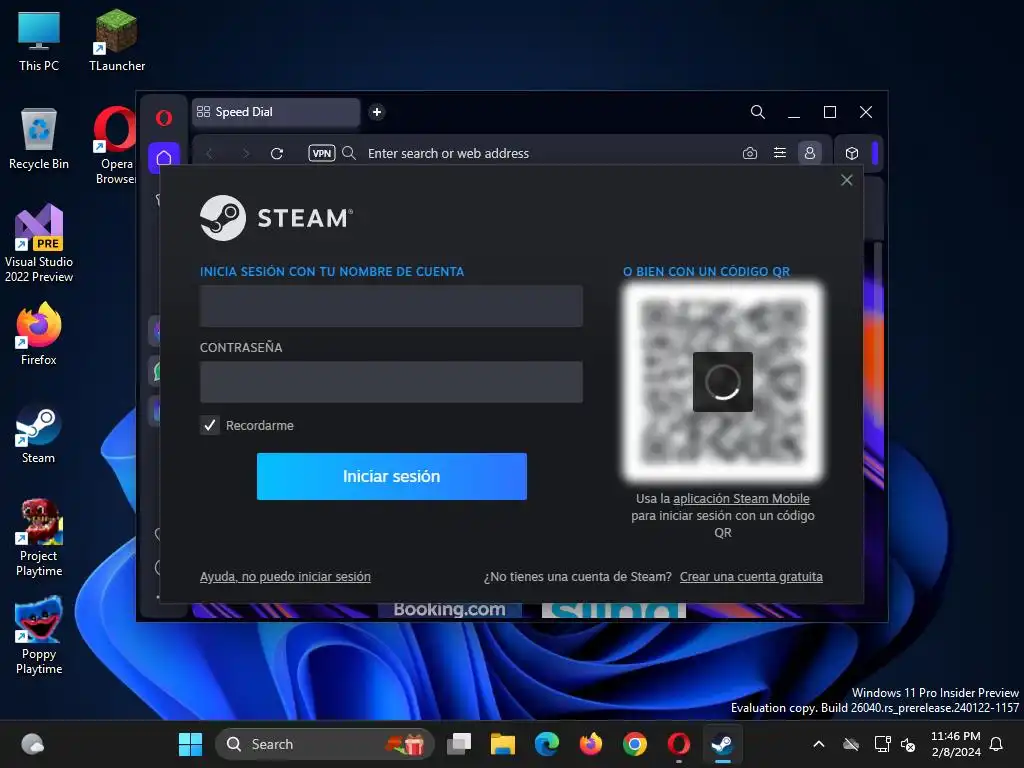
Task: Open File Explorer from taskbar
Action: (503, 744)
